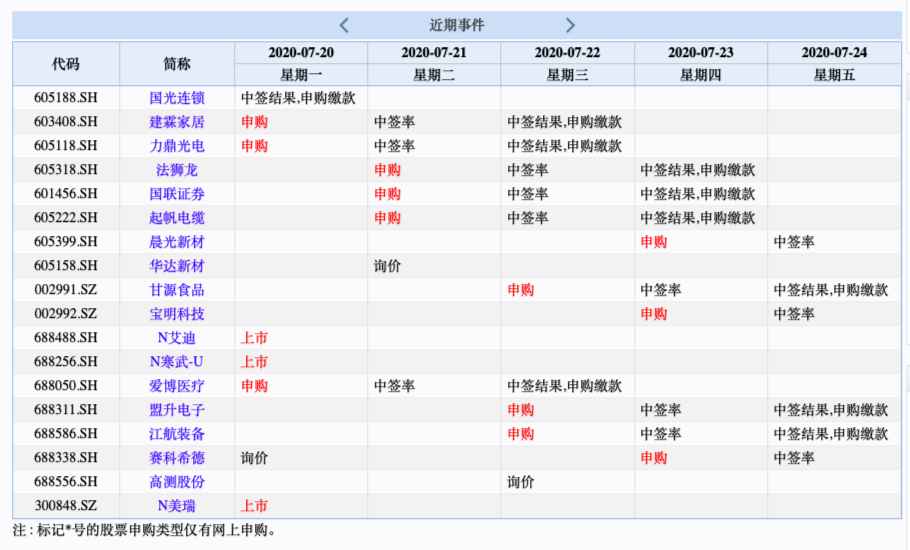The width and height of the screenshot is (910, 550).
Task: Select the 2020-07-20 date header
Action: pos(301,52)
